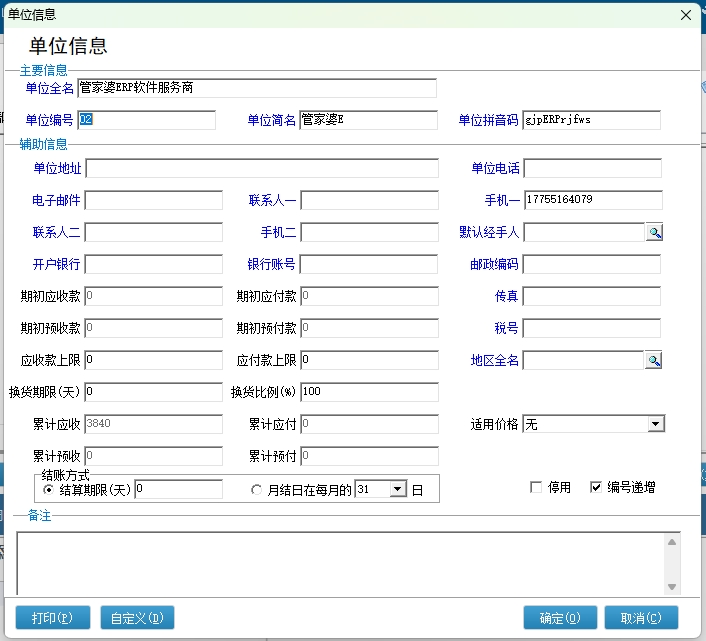Focus the 单位电话 input field
The width and height of the screenshot is (706, 641).
coord(593,168)
